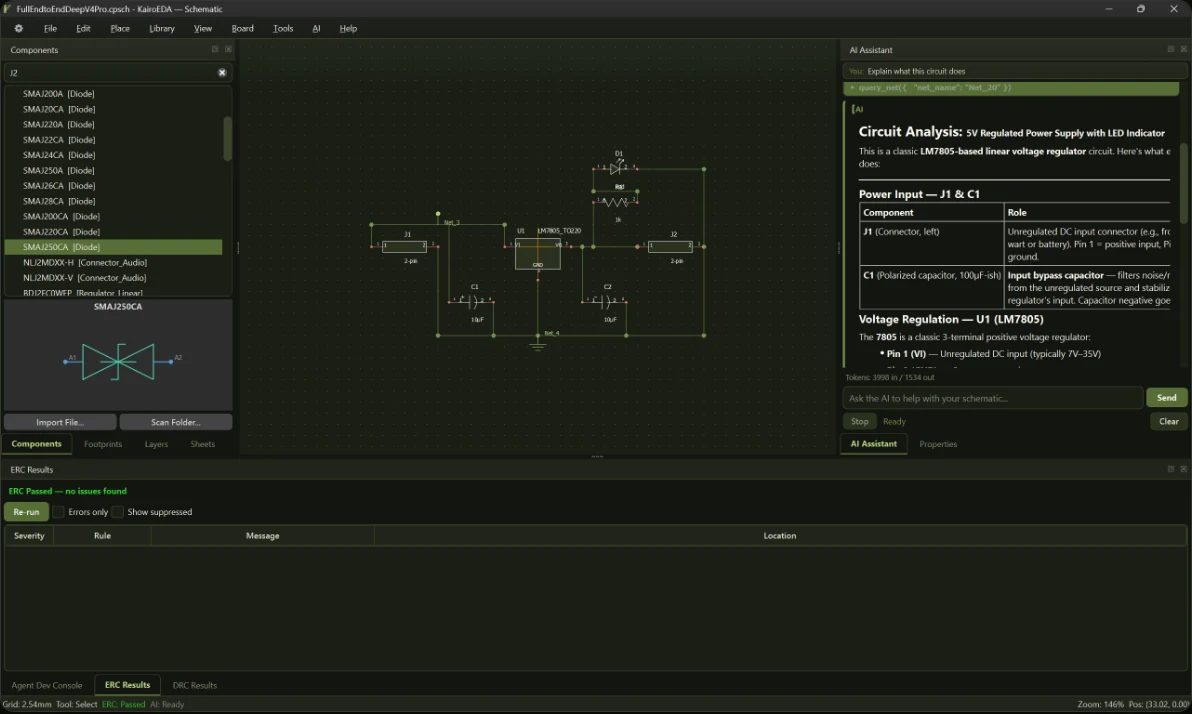Clear the component search field with X icon
This screenshot has width=1192, height=714.
pyautogui.click(x=222, y=72)
